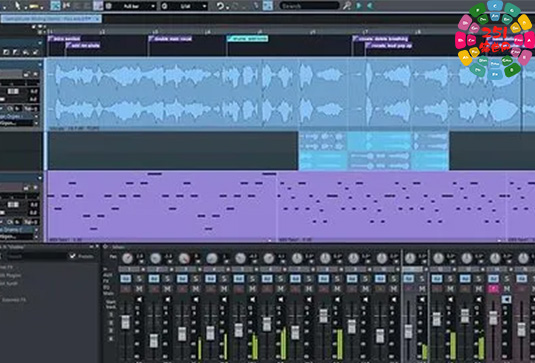Image resolution: width=535 pixels, height=363 pixels.
Task: Click the undo arrow icon
Action: pyautogui.click(x=220, y=6)
